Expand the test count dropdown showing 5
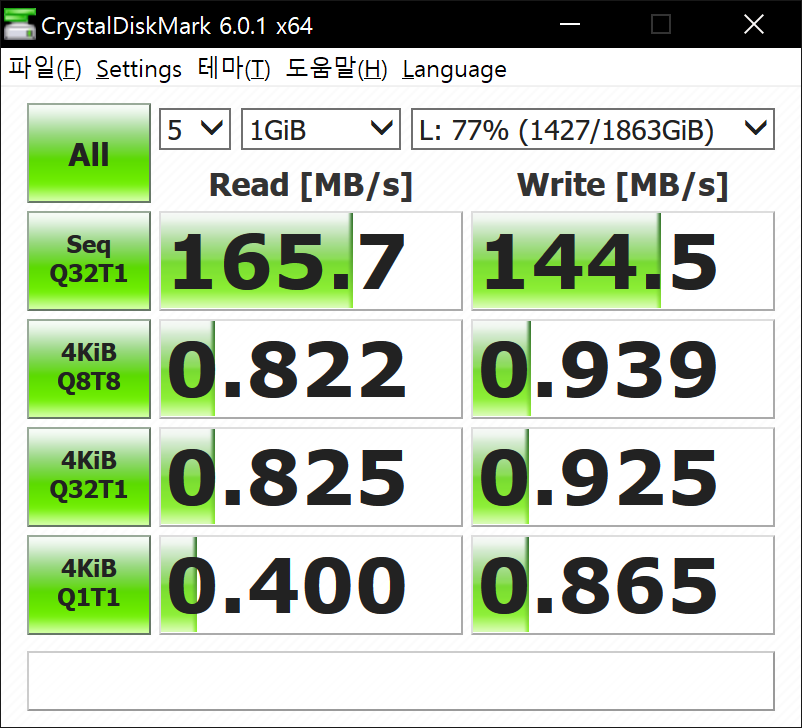Viewport: 802px width, 728px height. pos(195,129)
